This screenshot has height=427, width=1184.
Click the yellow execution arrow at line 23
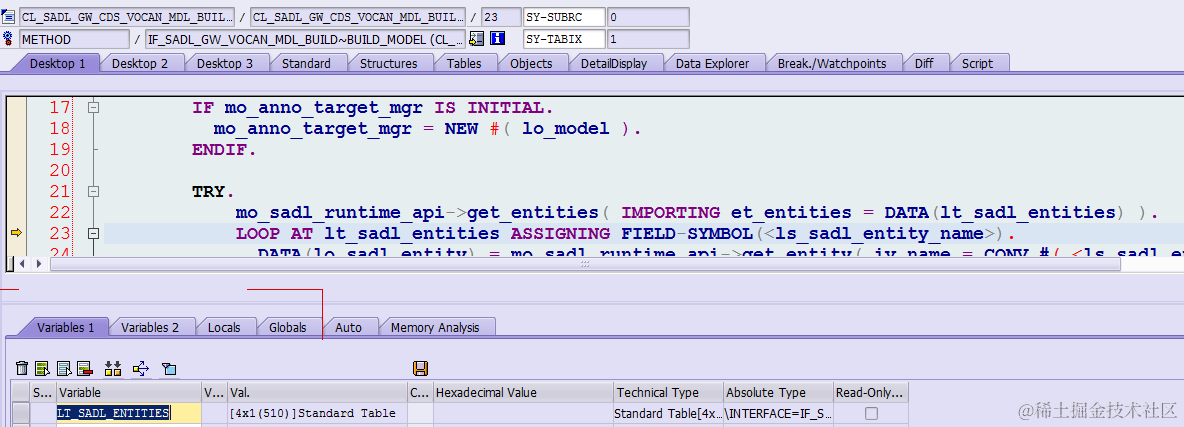click(16, 234)
